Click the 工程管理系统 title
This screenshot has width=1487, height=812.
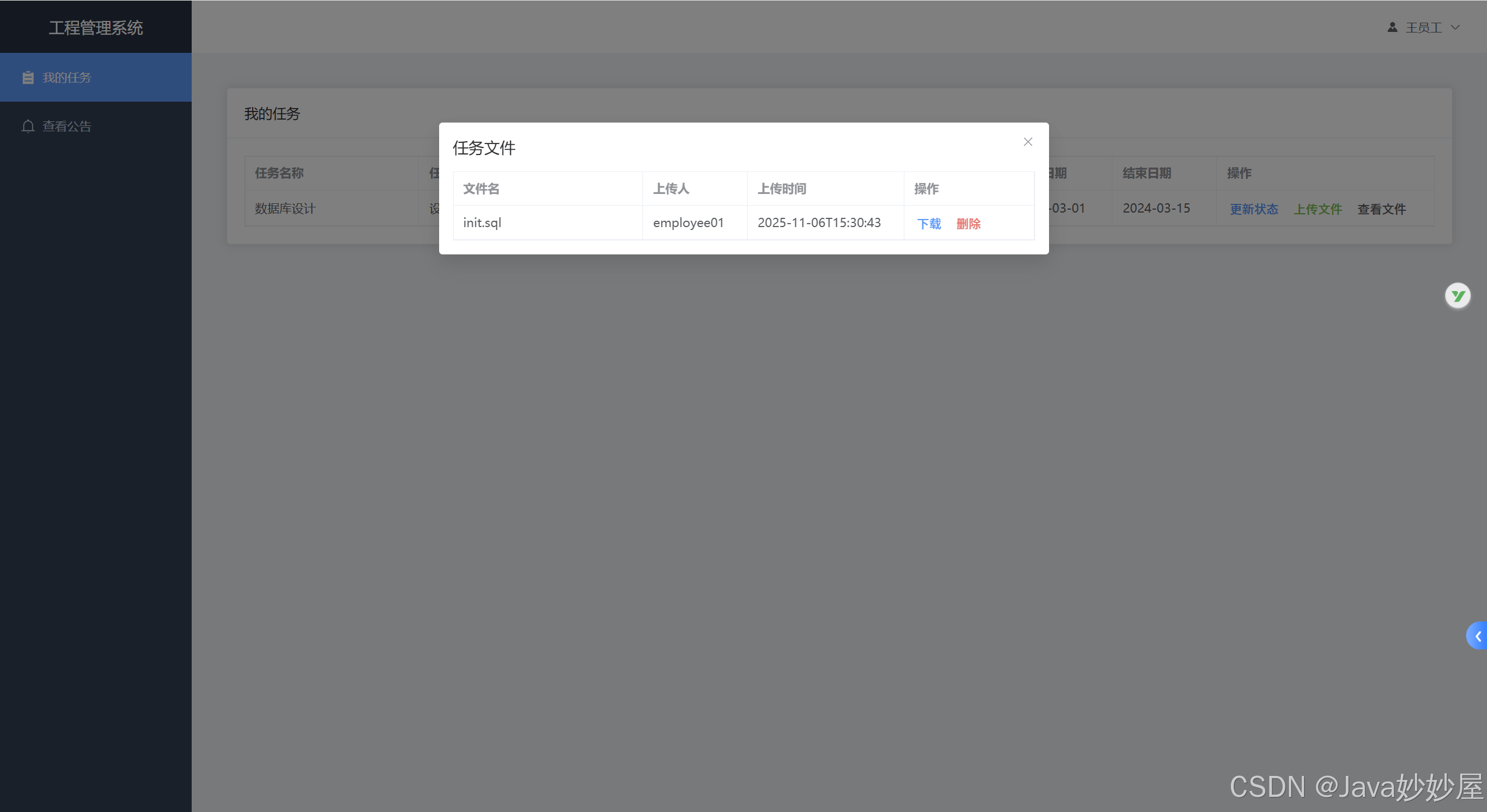tap(96, 27)
